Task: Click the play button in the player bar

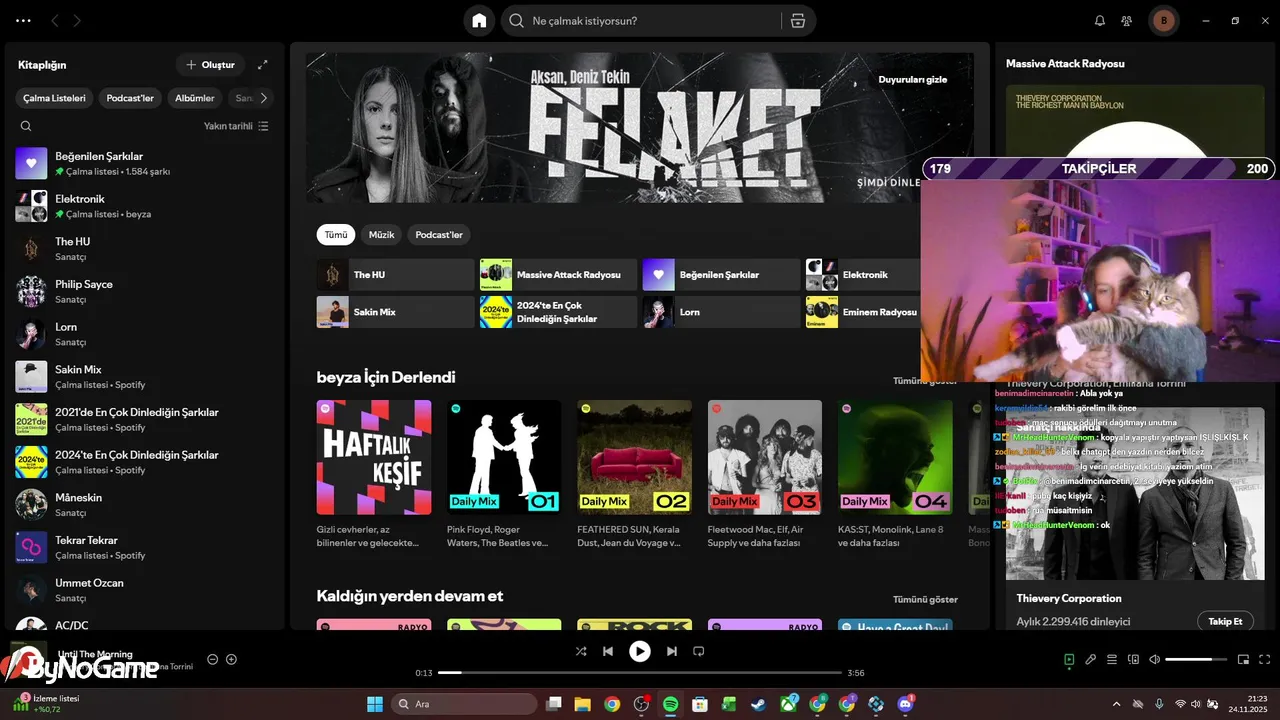Action: click(x=640, y=651)
